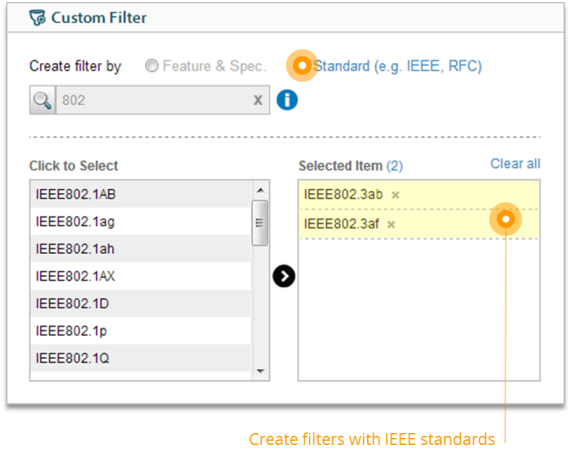This screenshot has height=459, width=571.
Task: Choose IEEE802.1ah in the list
Action: (x=141, y=249)
